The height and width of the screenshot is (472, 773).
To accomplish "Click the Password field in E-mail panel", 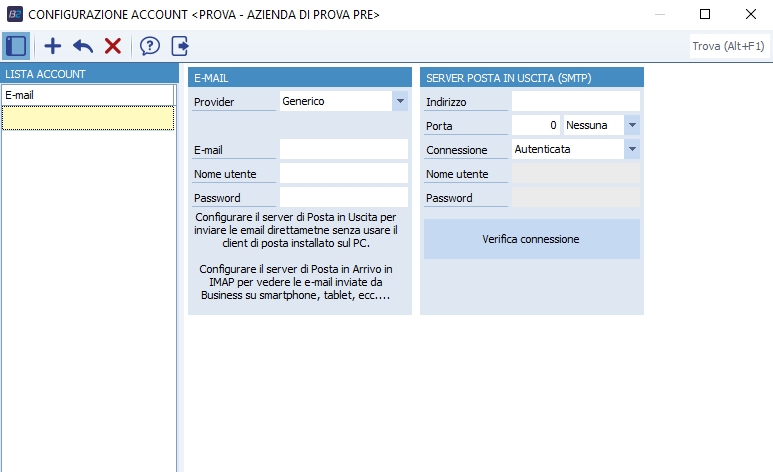I will tap(344, 197).
